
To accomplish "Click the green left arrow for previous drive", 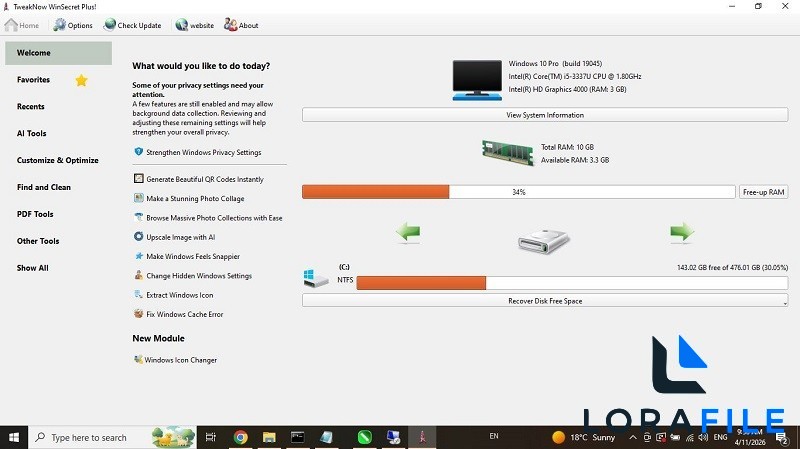I will coord(408,233).
